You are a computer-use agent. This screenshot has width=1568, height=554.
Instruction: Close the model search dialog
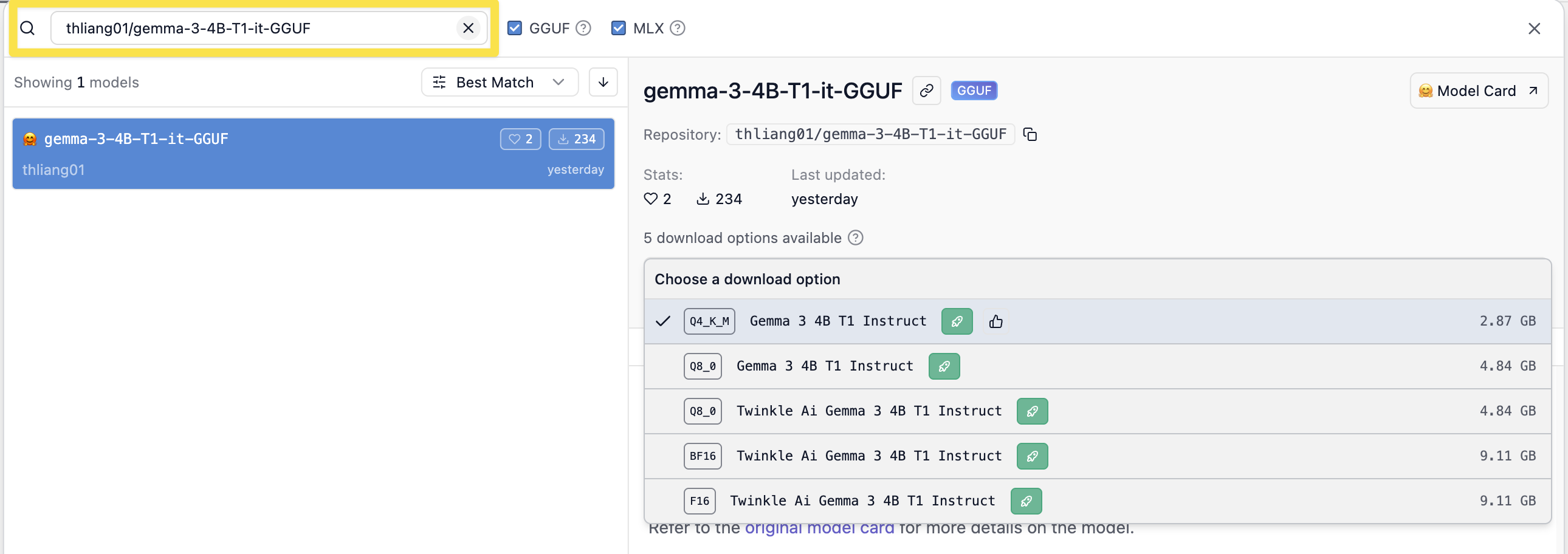[x=1534, y=29]
